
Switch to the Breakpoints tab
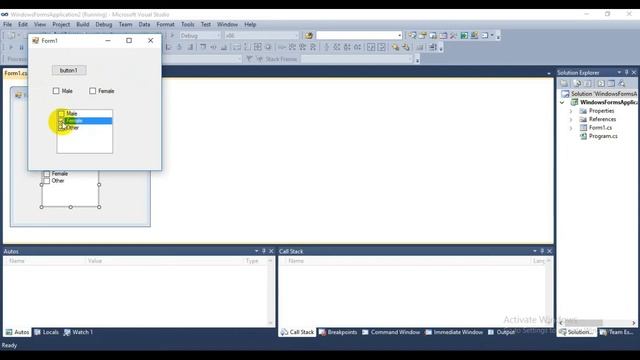[x=338, y=332]
